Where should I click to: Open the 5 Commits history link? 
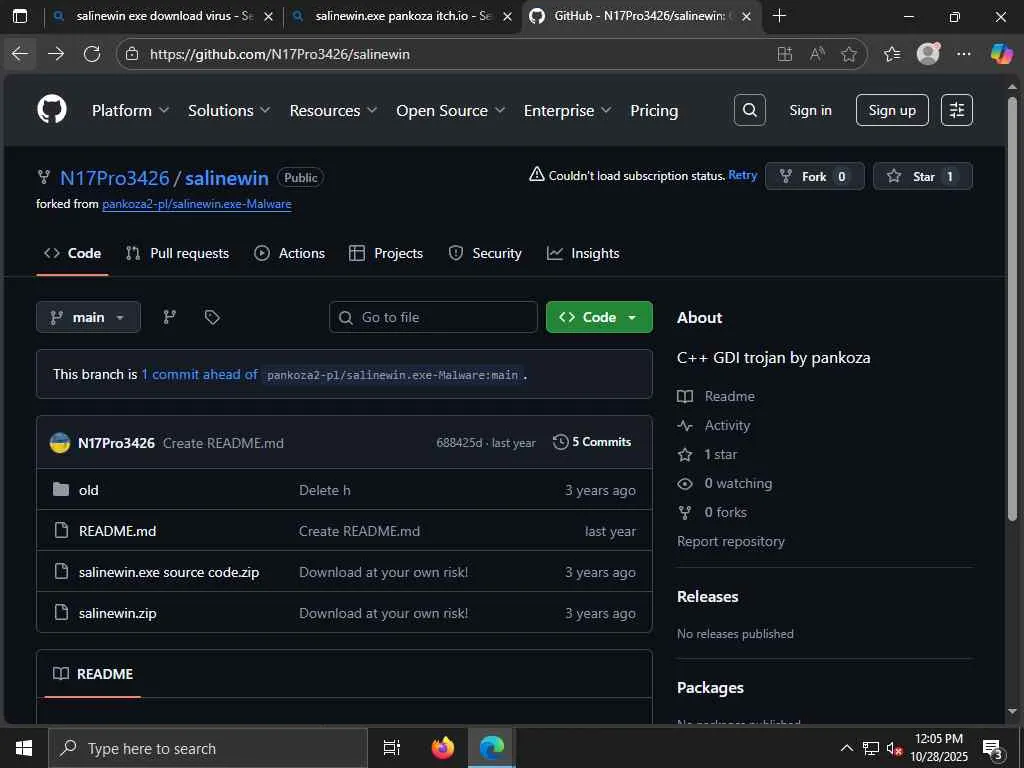pyautogui.click(x=592, y=442)
